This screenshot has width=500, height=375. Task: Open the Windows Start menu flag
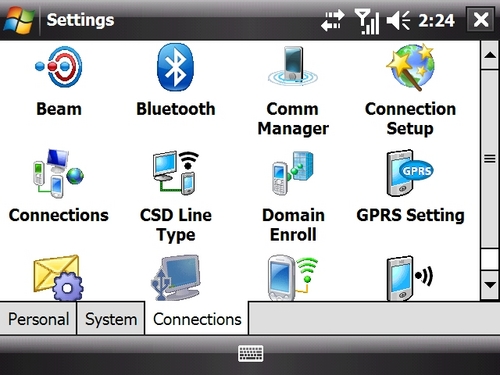pyautogui.click(x=19, y=20)
